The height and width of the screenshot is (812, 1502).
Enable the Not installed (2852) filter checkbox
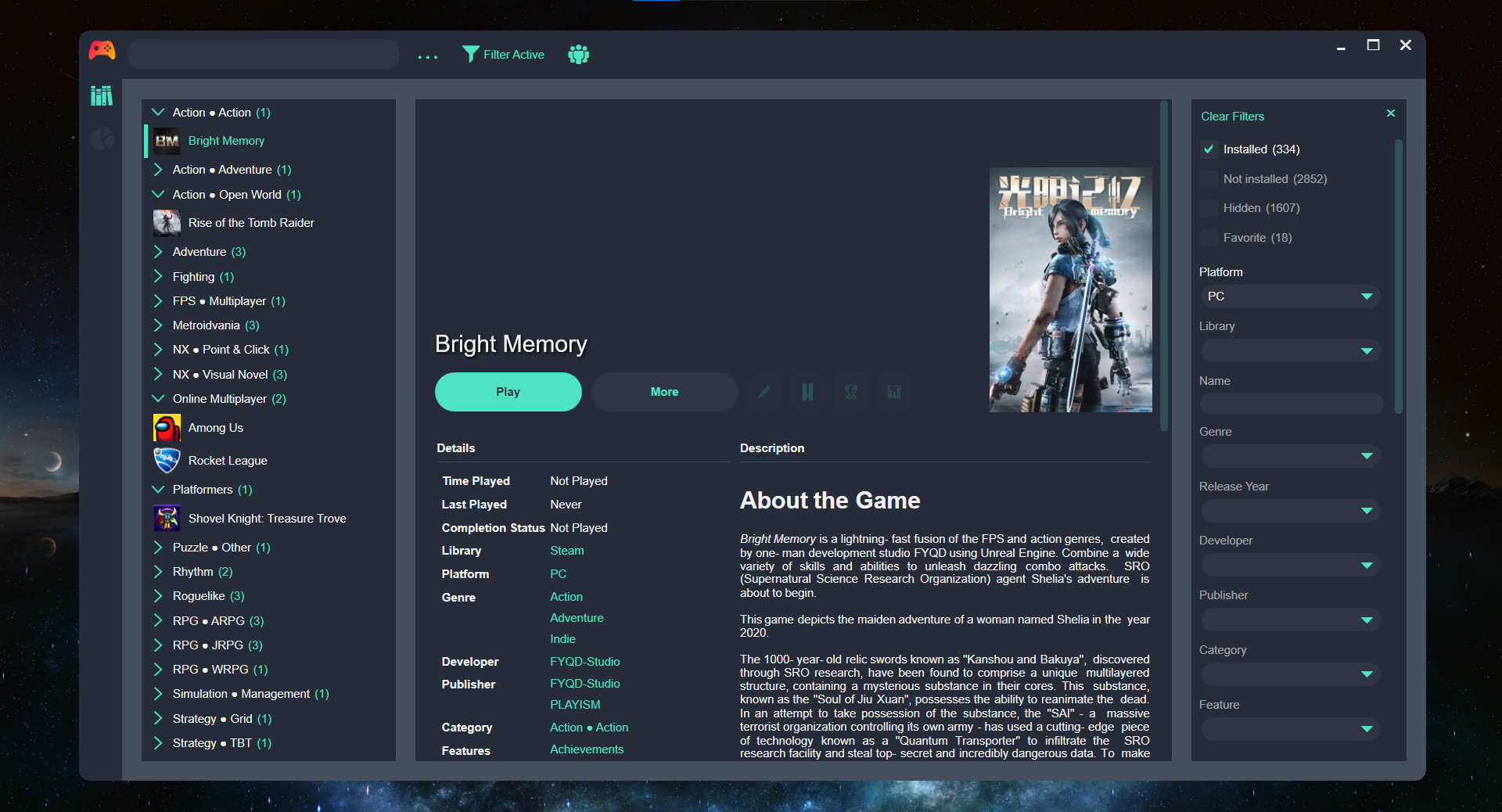[x=1209, y=179]
